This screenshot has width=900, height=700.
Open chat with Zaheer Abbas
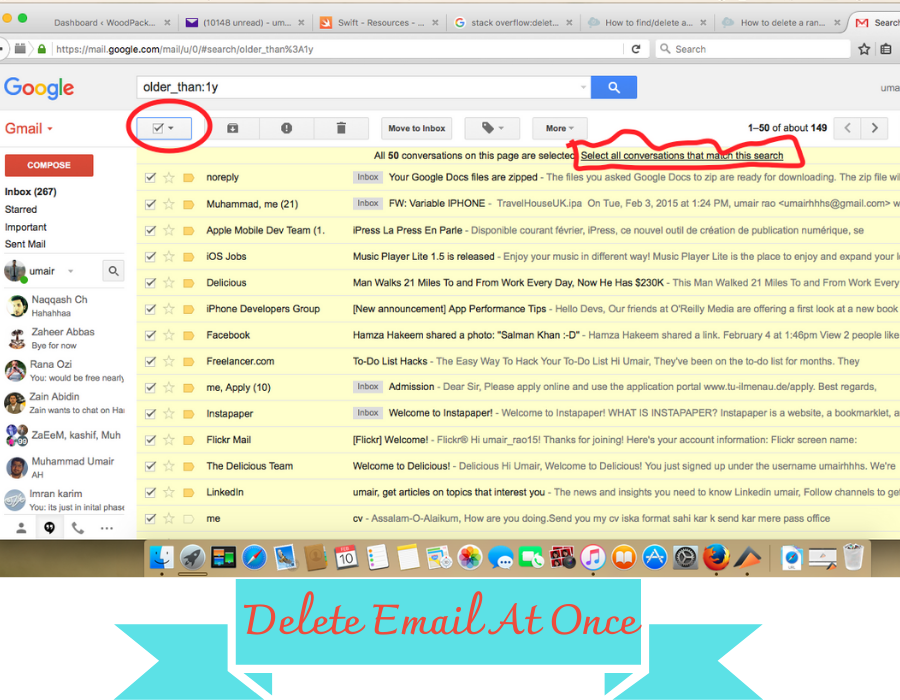[63, 339]
